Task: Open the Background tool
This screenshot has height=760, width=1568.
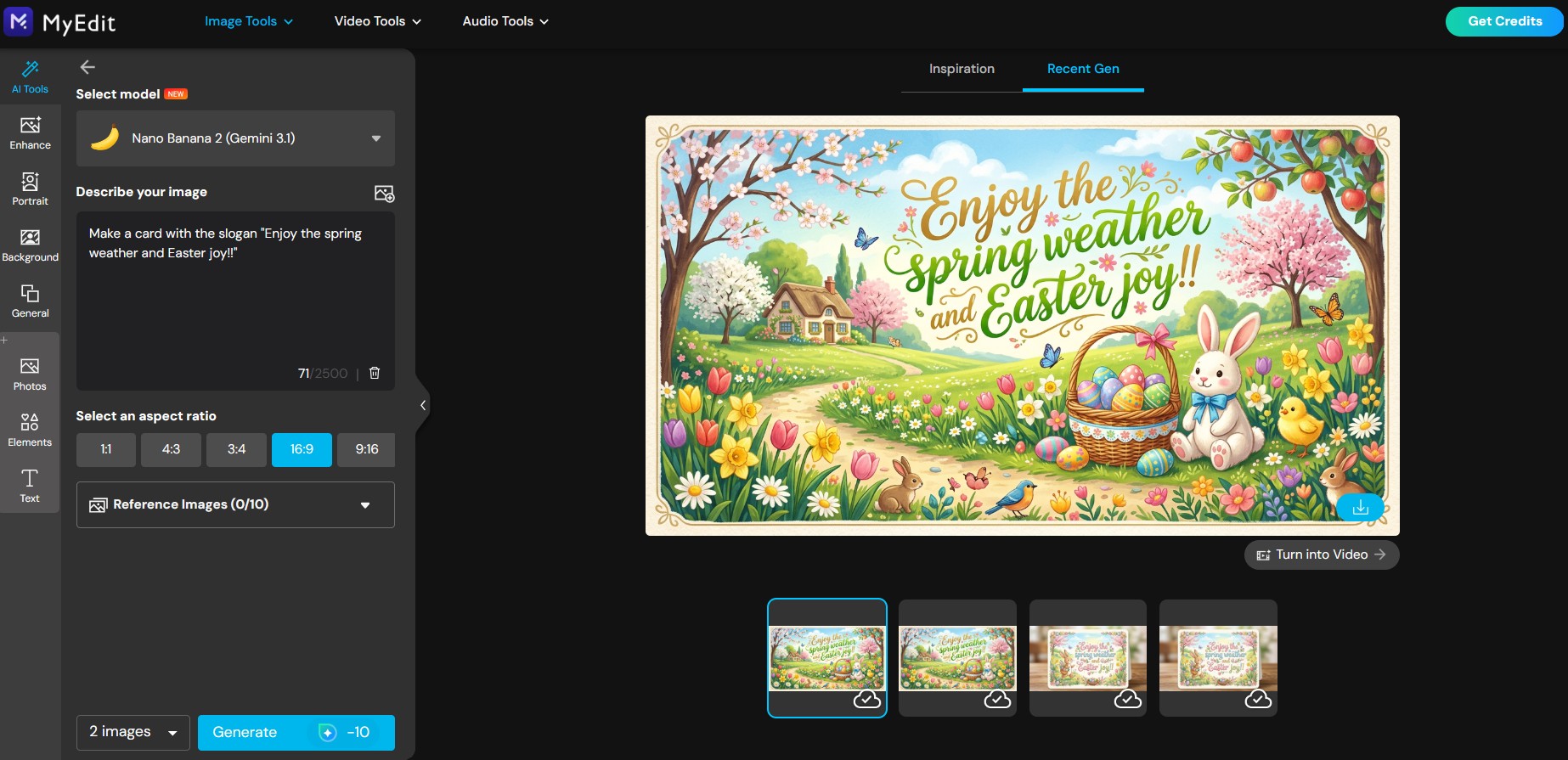Action: (x=30, y=245)
